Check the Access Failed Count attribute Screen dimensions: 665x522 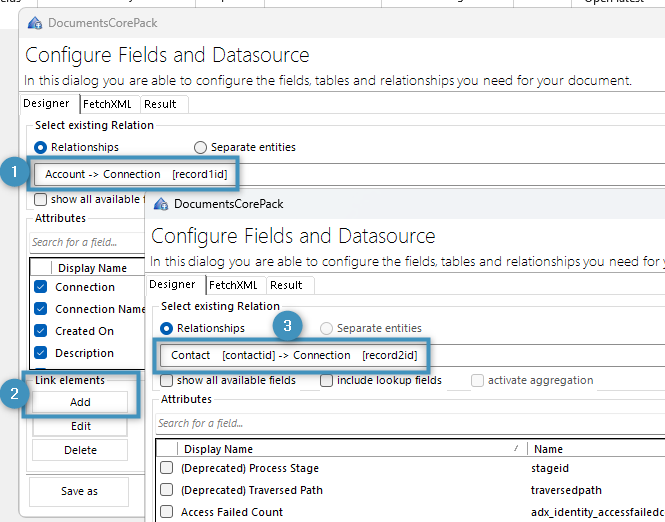[167, 512]
